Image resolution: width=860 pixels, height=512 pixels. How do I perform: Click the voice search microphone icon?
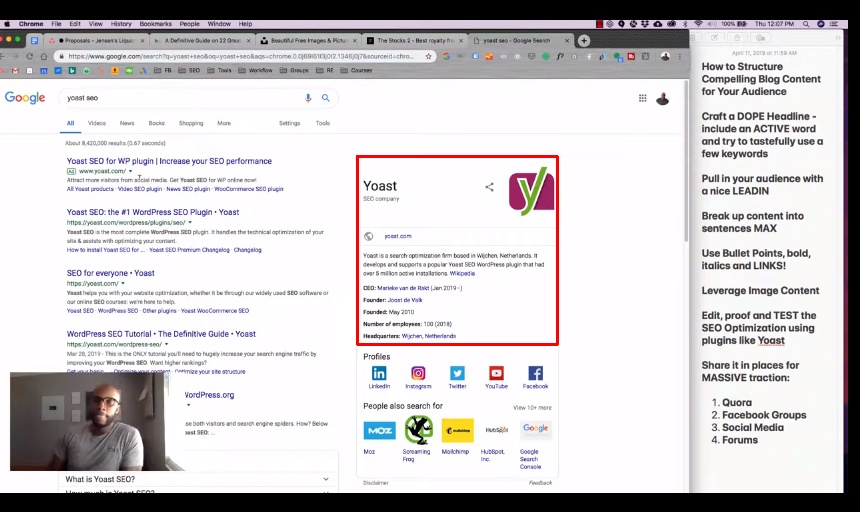point(308,98)
